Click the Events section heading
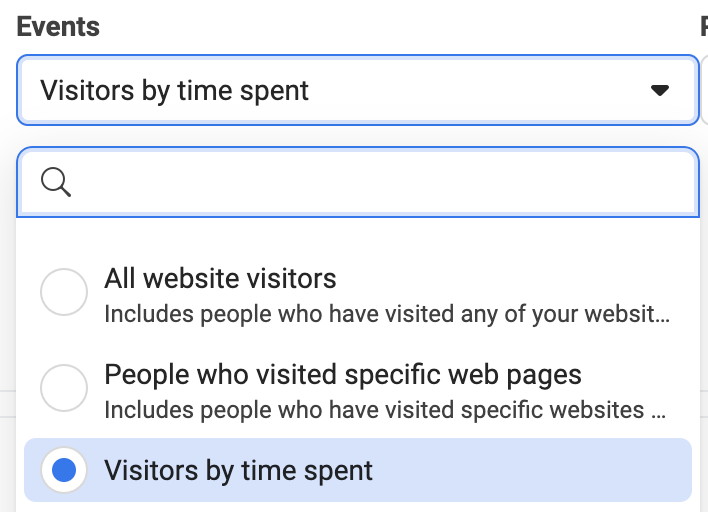This screenshot has width=708, height=512. tap(58, 27)
